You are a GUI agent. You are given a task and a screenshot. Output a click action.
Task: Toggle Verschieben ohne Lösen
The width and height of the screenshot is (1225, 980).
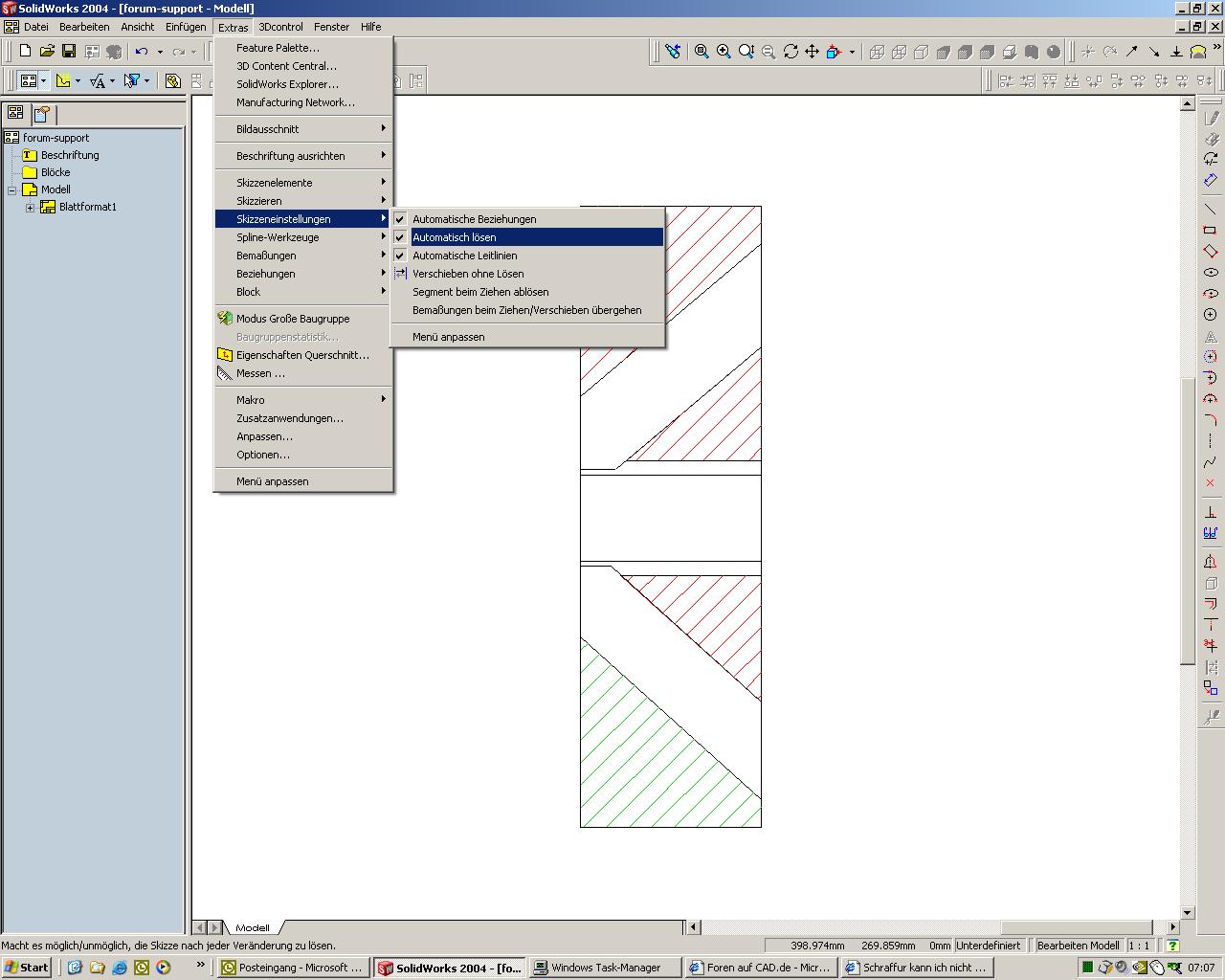[x=527, y=274]
